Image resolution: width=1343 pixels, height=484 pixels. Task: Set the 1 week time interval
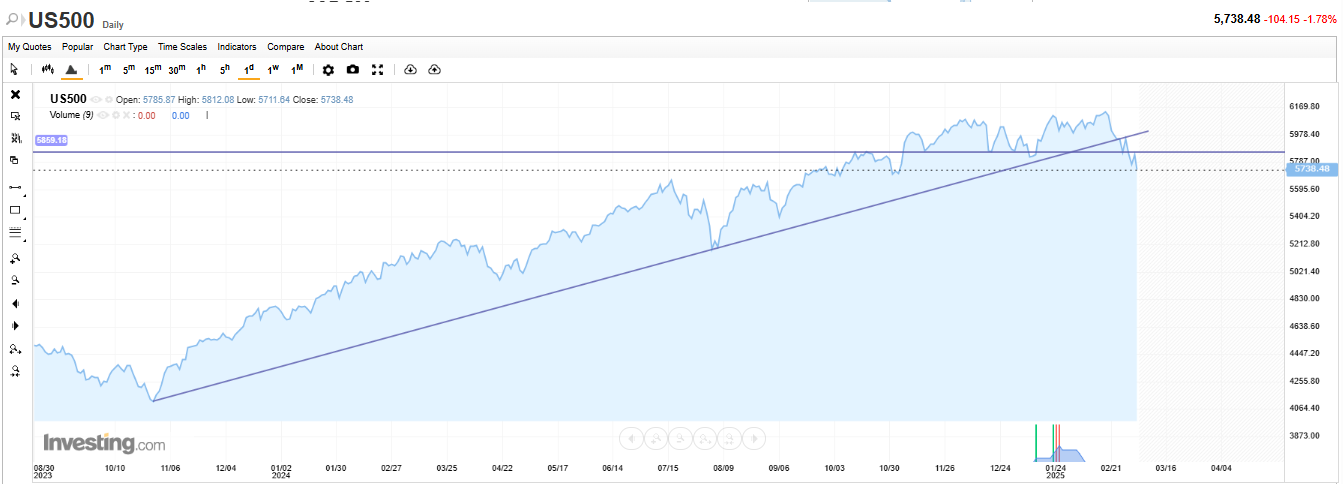point(273,69)
